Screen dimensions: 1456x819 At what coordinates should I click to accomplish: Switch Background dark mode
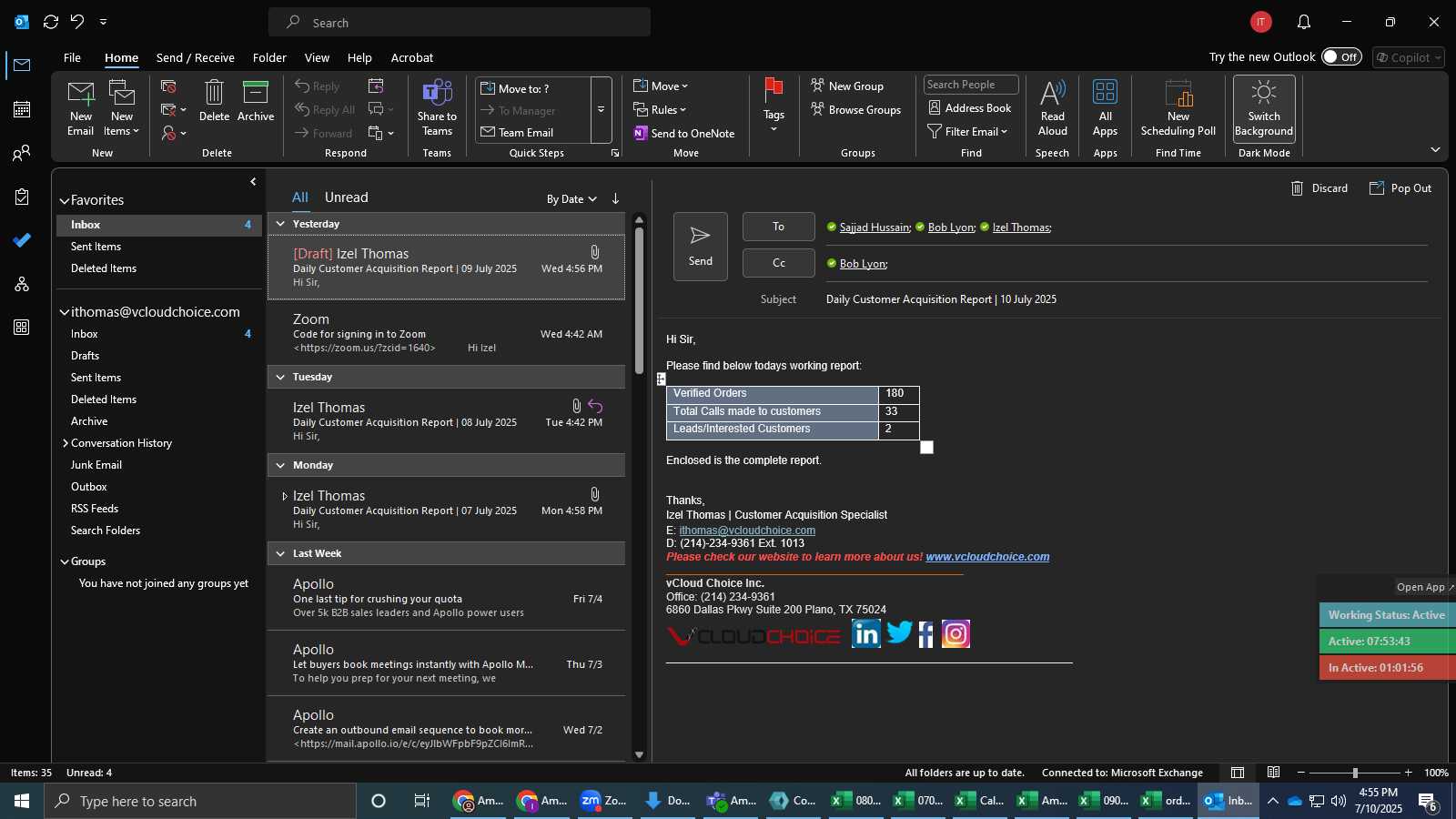[1264, 108]
